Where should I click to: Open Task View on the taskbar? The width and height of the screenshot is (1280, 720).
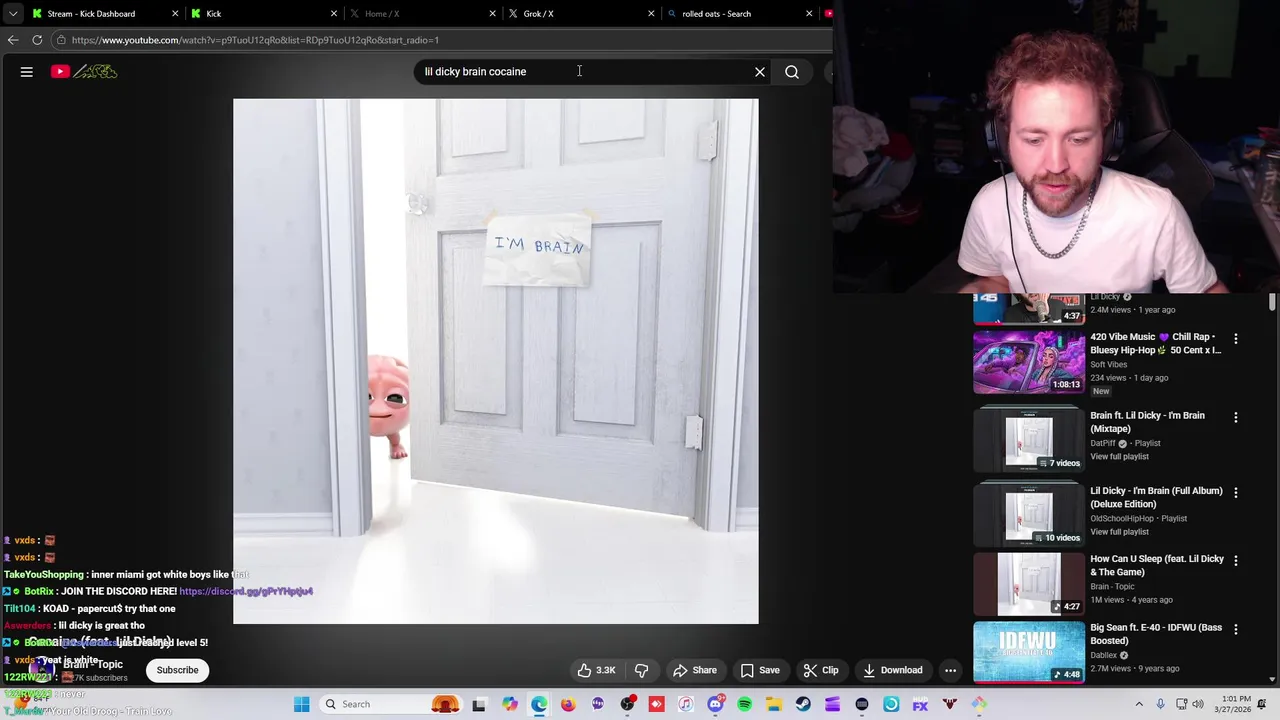[480, 704]
